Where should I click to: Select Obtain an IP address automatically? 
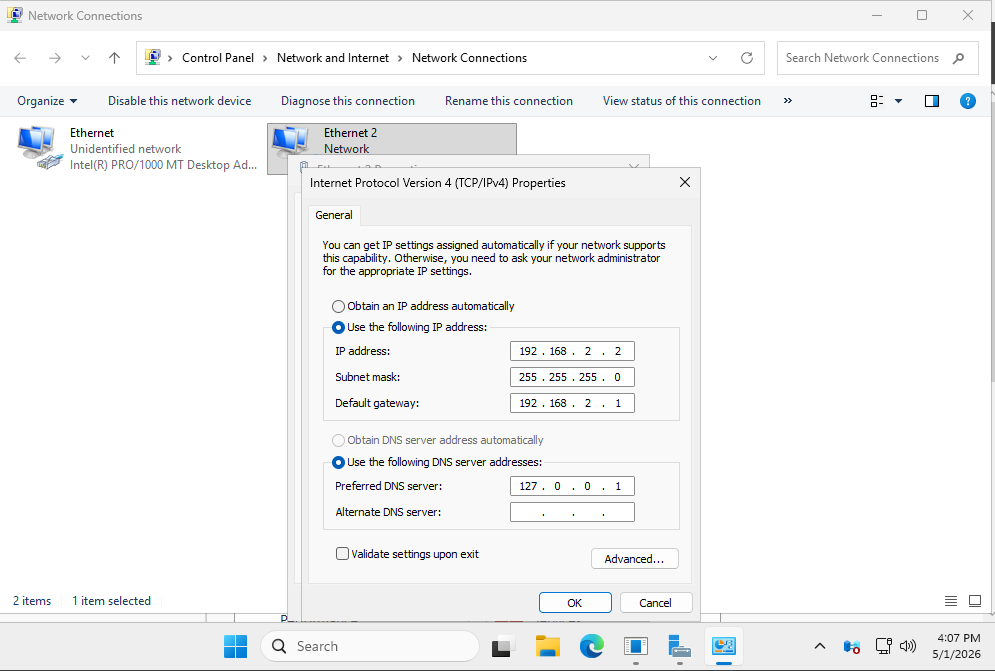pos(338,307)
